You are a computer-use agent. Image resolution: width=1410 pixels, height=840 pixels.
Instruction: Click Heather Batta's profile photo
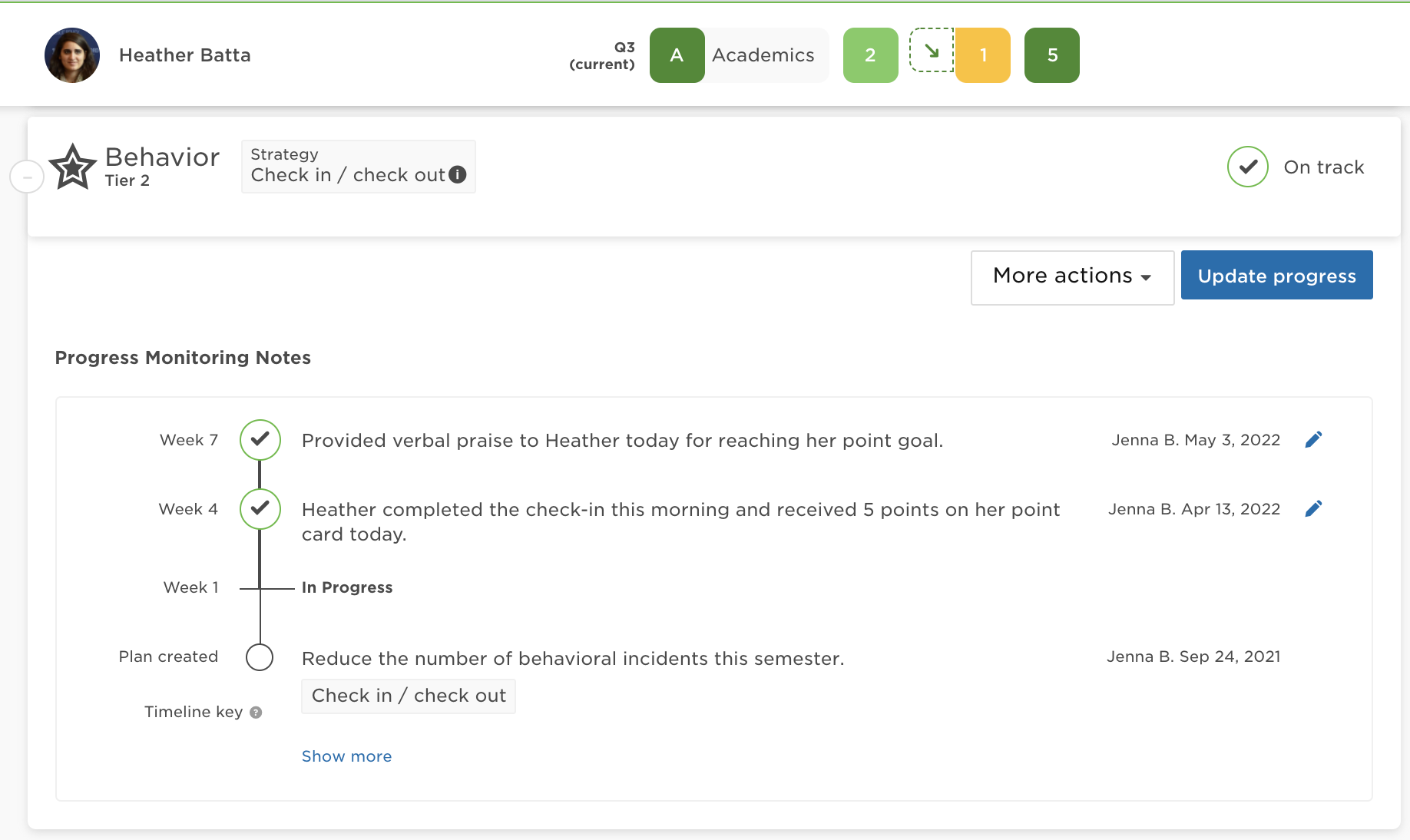[x=71, y=55]
